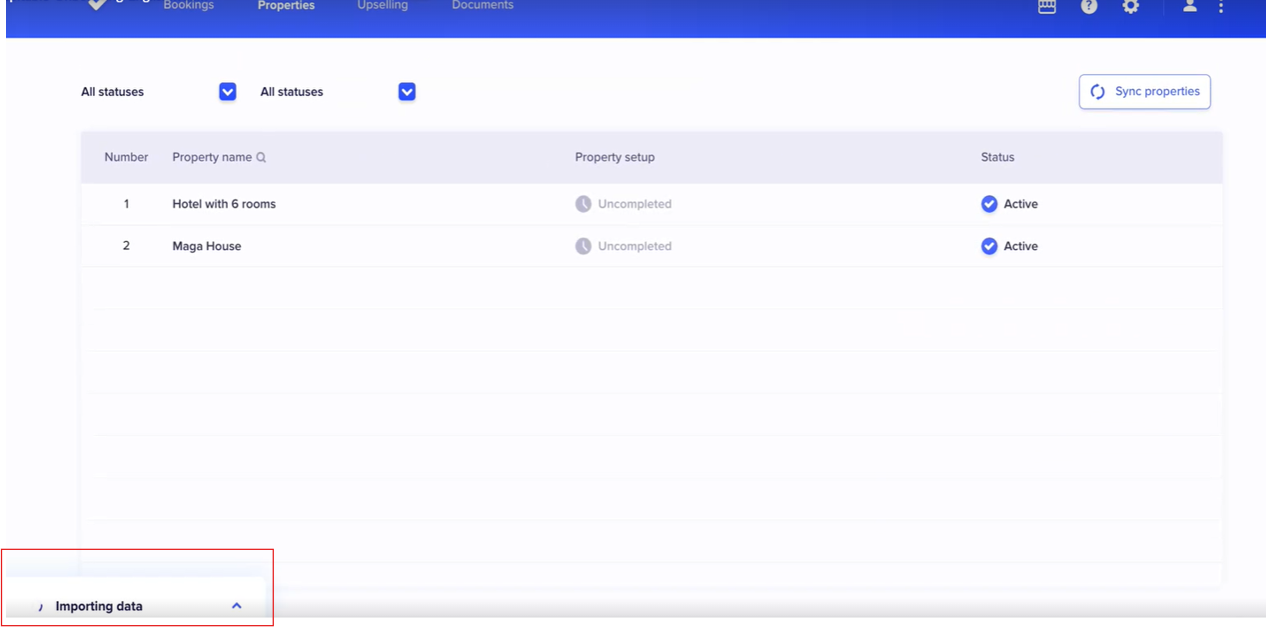The width and height of the screenshot is (1266, 627).
Task: Click the help question mark icon
Action: 1089,6
